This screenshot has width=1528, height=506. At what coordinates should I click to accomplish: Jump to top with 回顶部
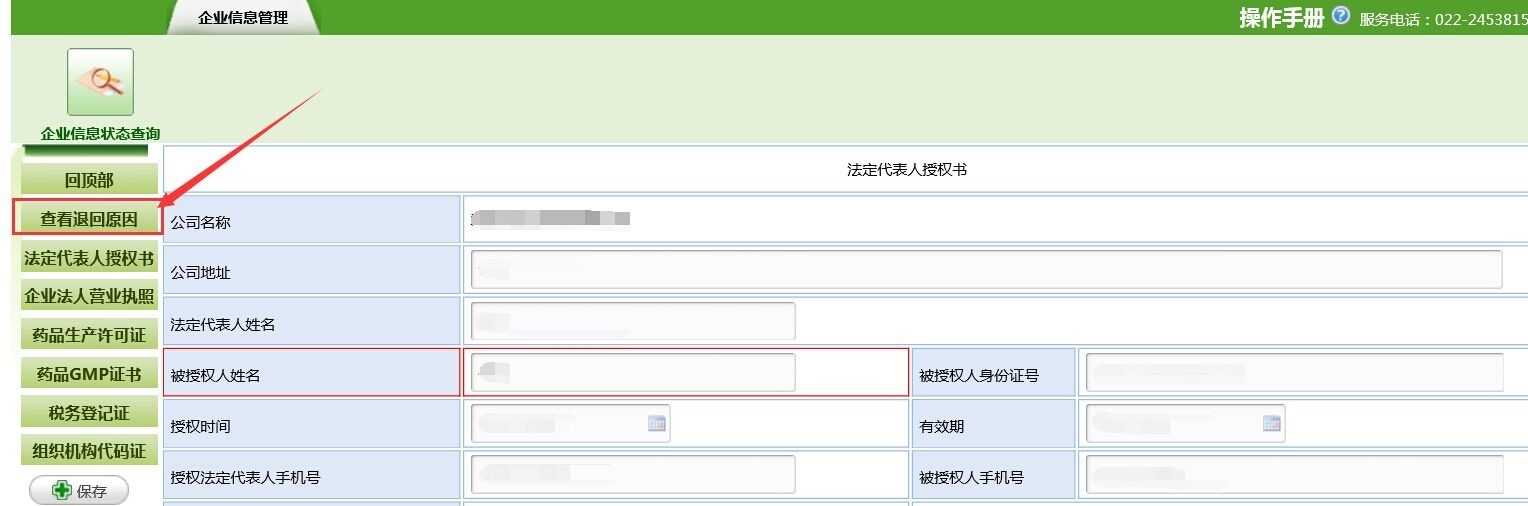tap(89, 180)
